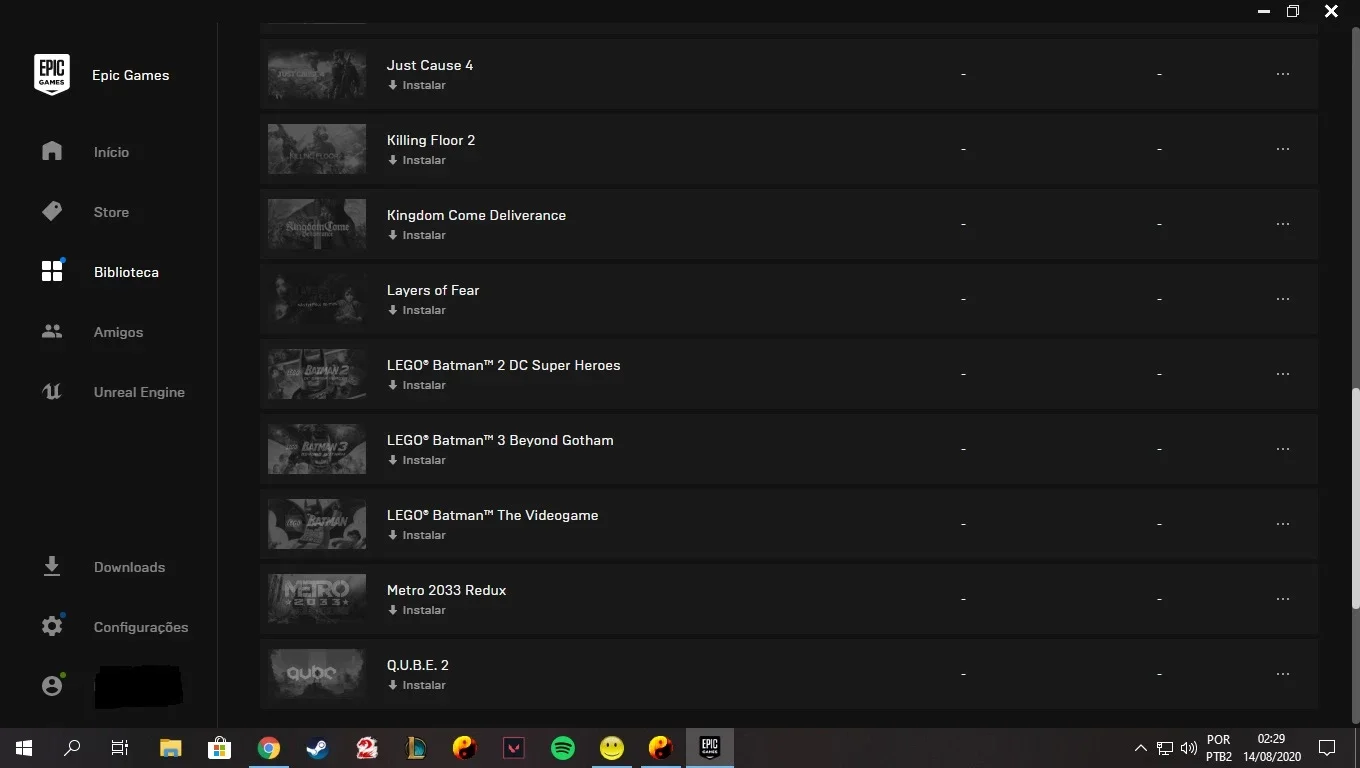Click the LEGO Batman The Videogame title
1360x768 pixels.
tap(492, 515)
